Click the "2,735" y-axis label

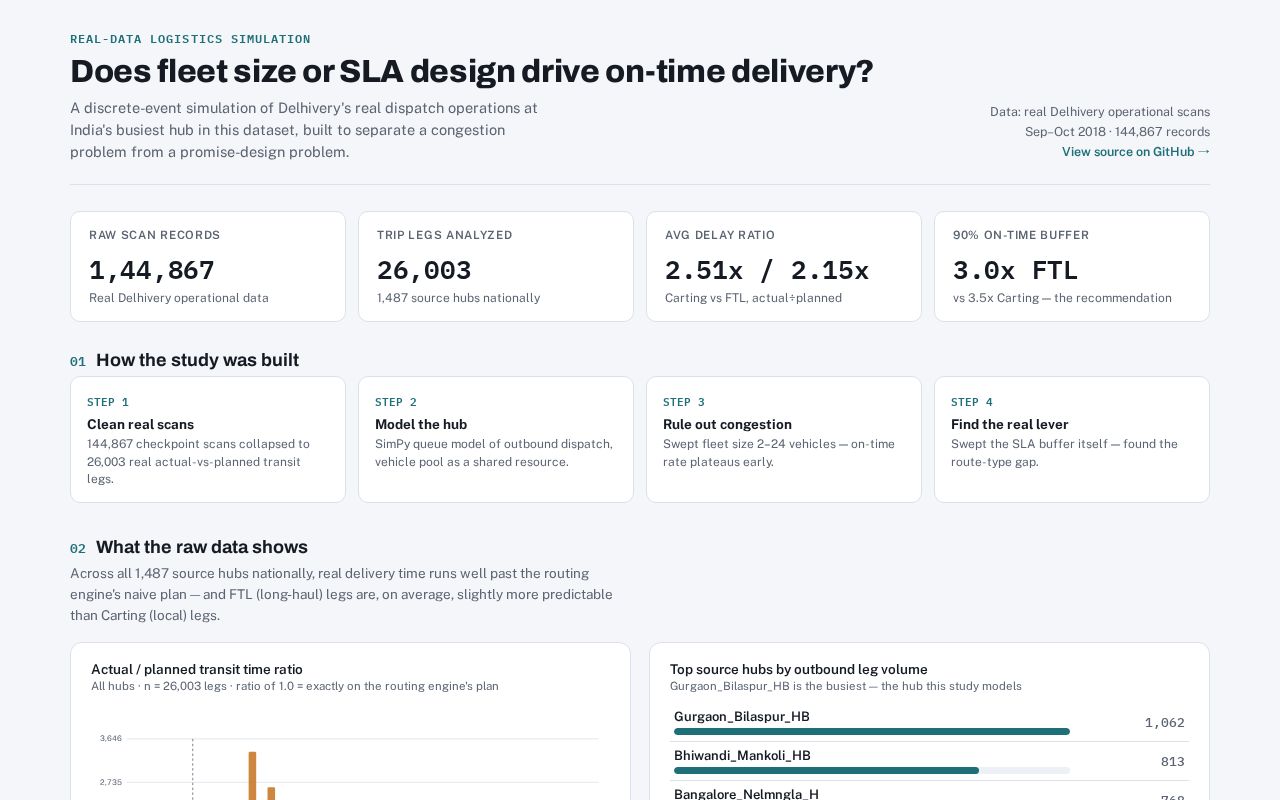click(x=111, y=782)
